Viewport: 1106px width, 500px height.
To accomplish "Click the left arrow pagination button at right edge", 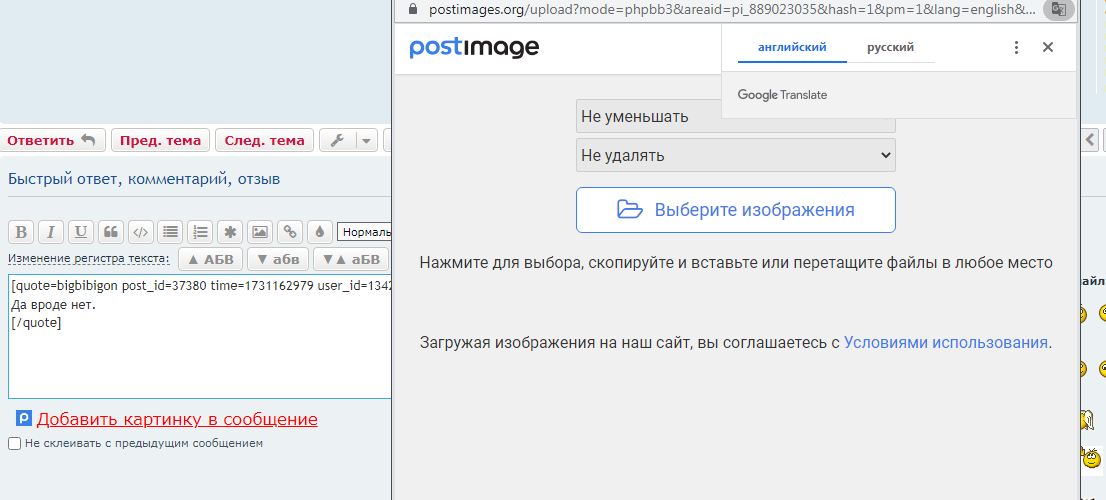I will point(1090,140).
